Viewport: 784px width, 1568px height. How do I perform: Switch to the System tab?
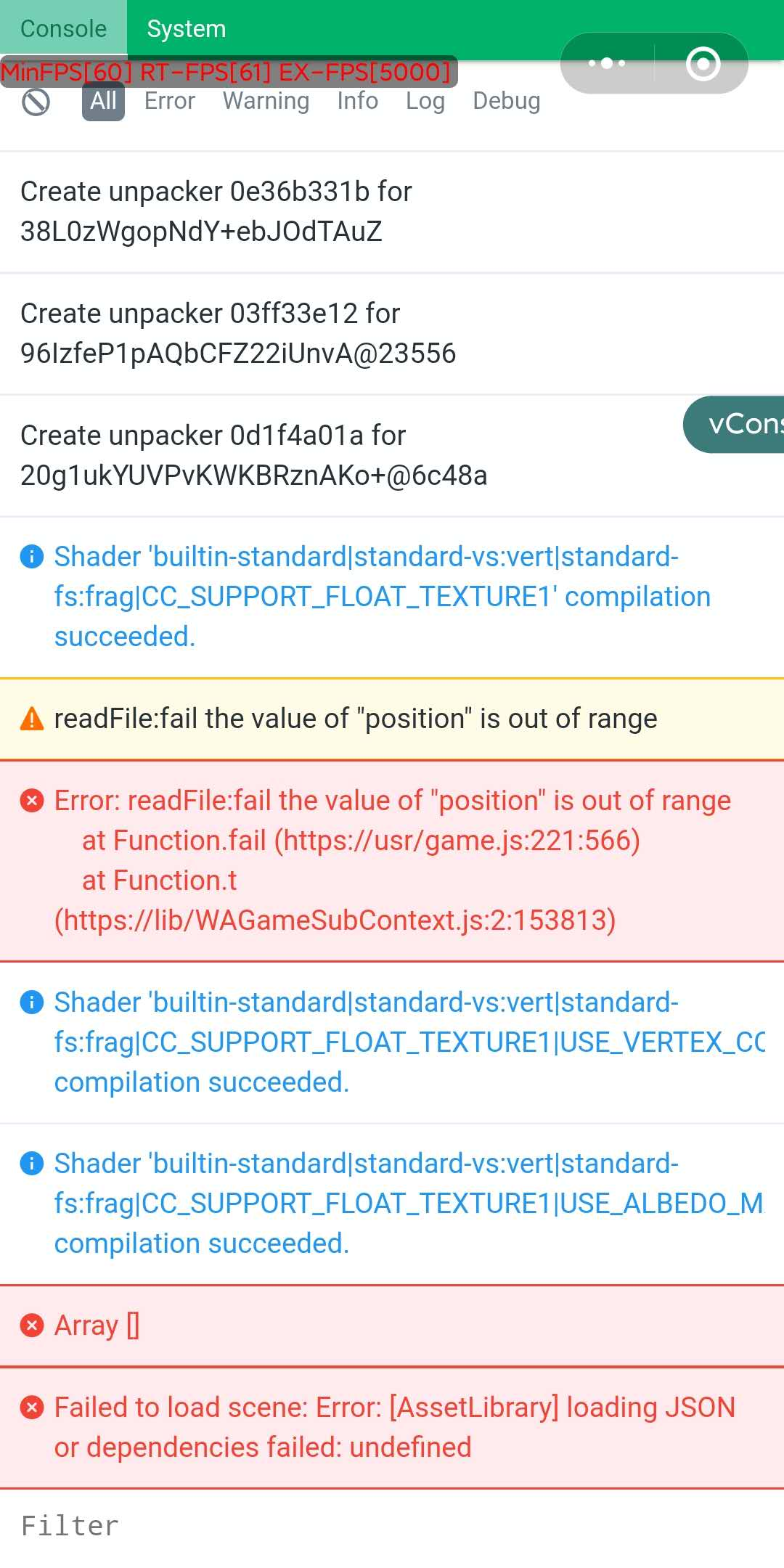tap(187, 29)
